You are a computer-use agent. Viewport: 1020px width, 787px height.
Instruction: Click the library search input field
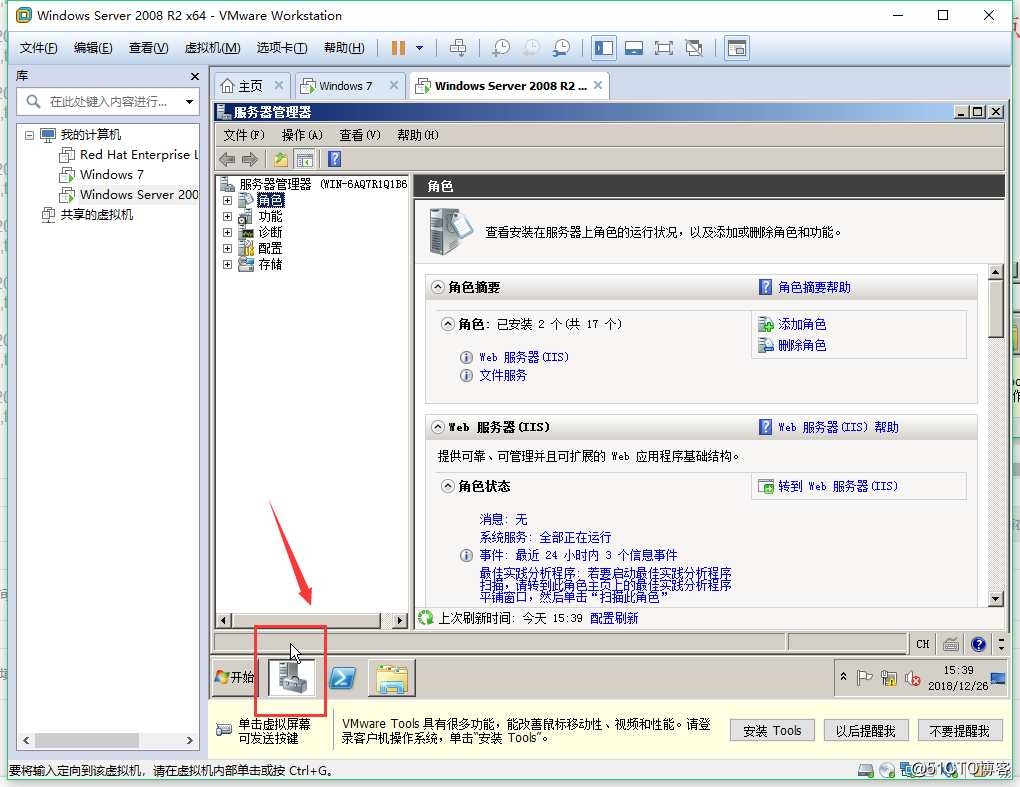click(107, 101)
